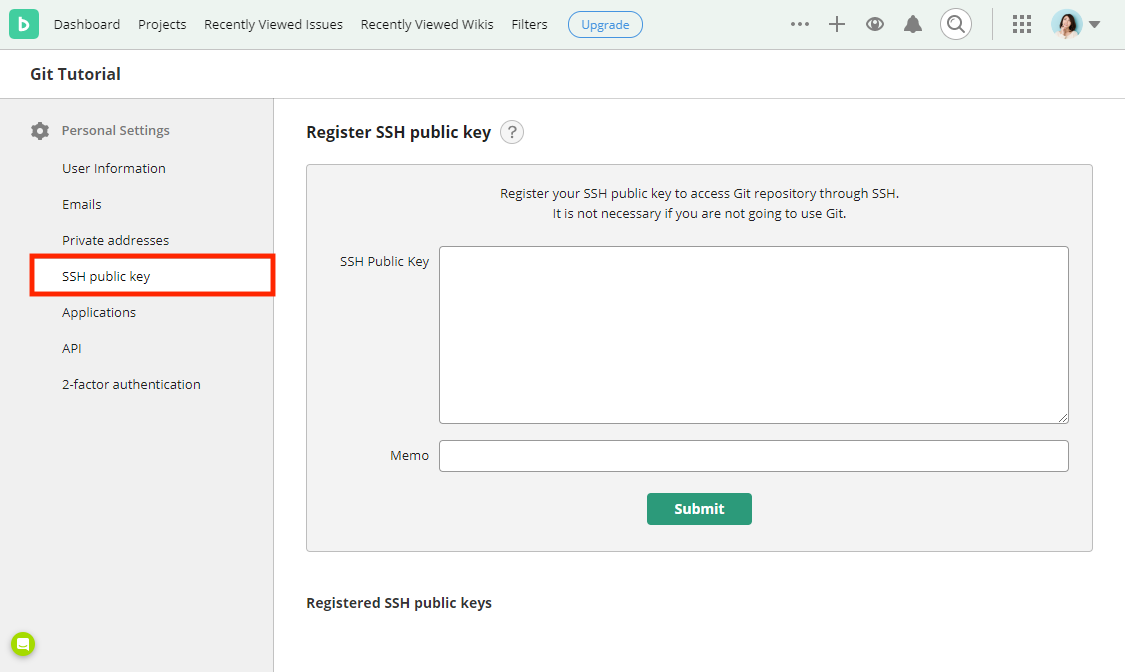Image resolution: width=1125 pixels, height=672 pixels.
Task: Select SSH public key in sidebar
Action: coord(152,275)
